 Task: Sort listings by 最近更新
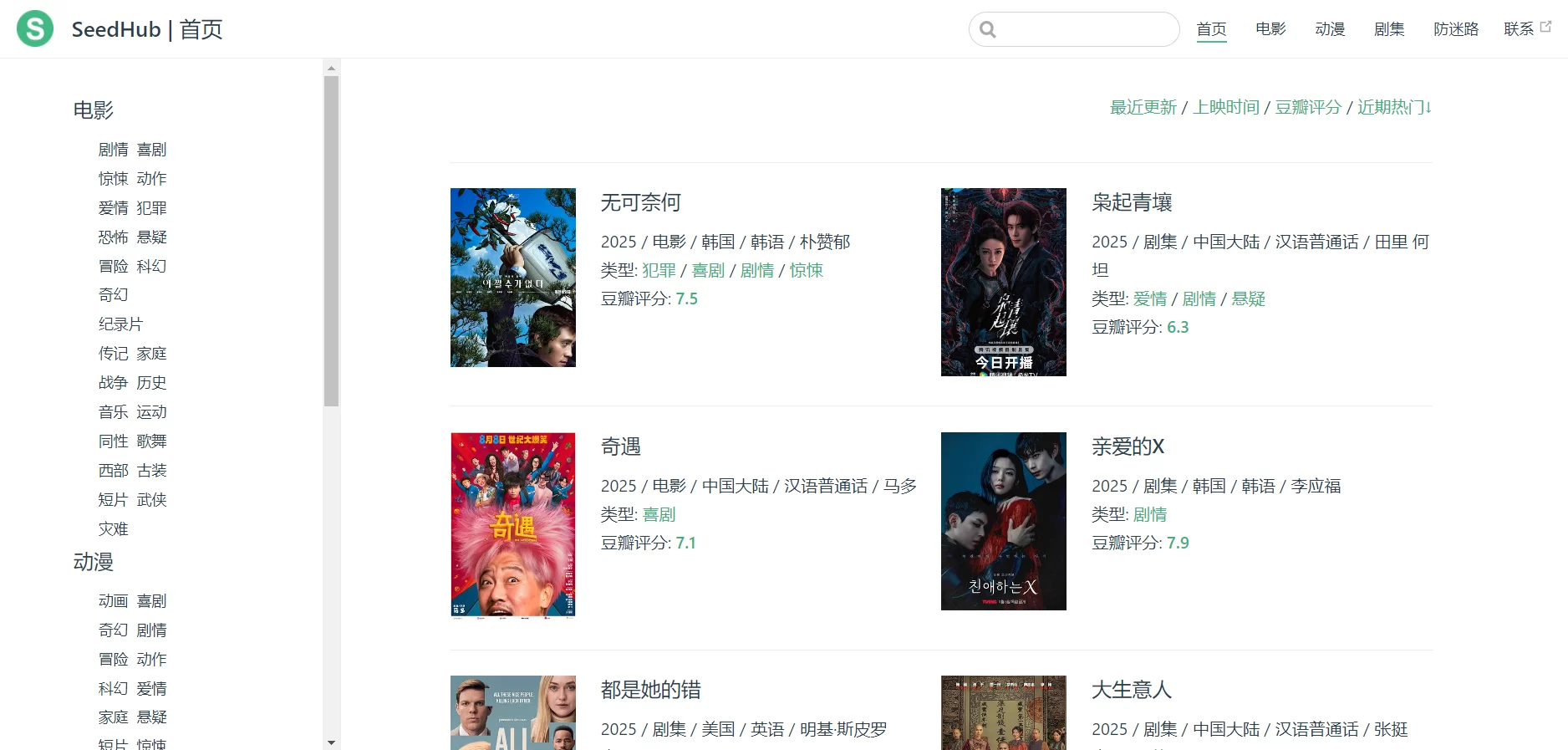[1142, 107]
